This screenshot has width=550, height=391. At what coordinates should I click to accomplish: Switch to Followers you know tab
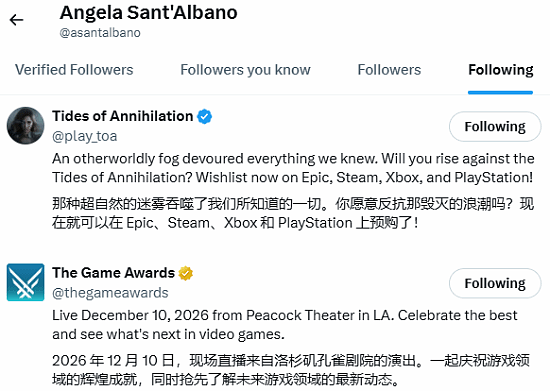pyautogui.click(x=245, y=70)
